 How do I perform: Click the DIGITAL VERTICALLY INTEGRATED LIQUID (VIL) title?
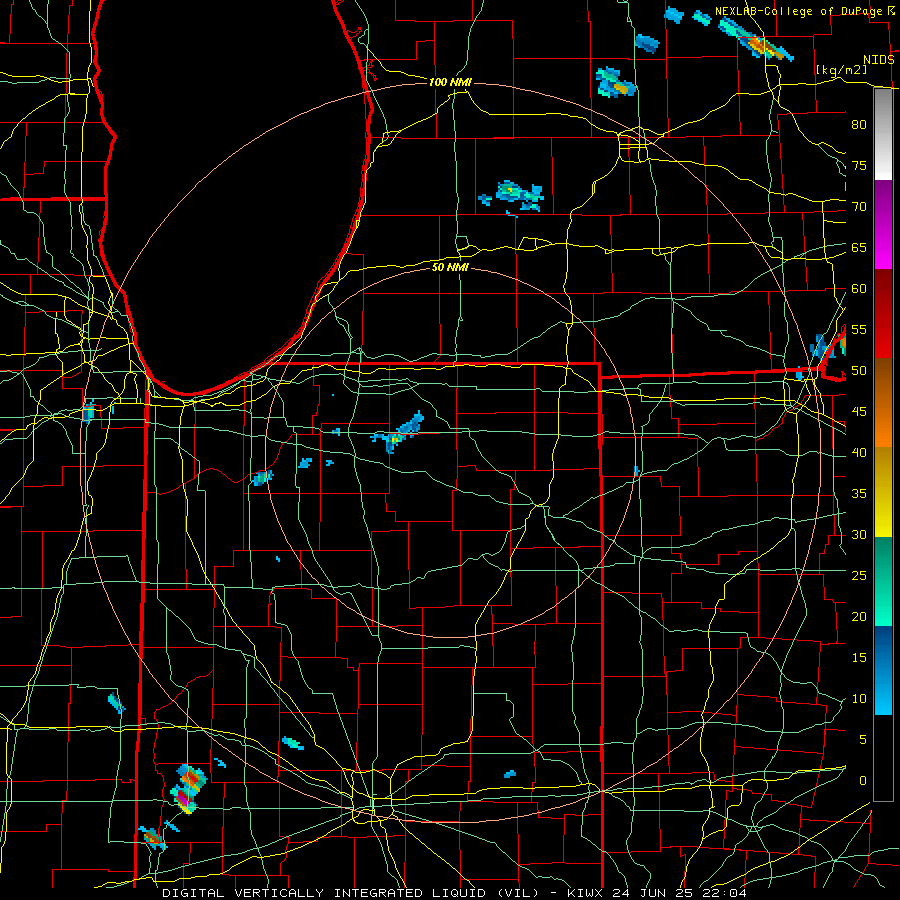(350, 893)
